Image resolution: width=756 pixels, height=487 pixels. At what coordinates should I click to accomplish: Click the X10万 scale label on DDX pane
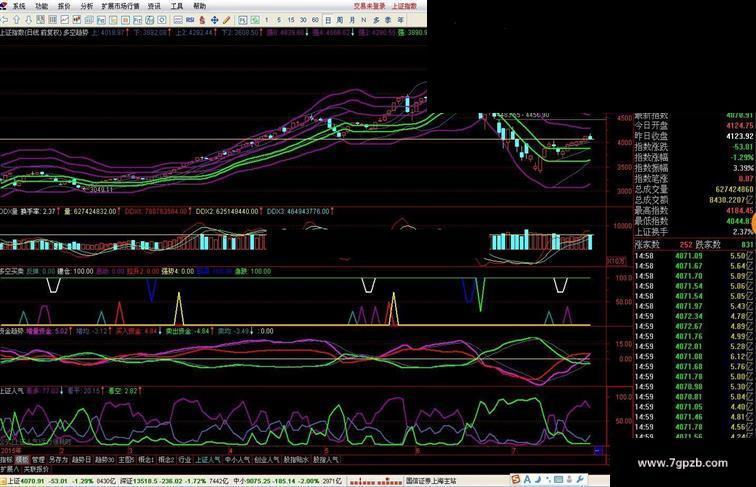point(616,261)
